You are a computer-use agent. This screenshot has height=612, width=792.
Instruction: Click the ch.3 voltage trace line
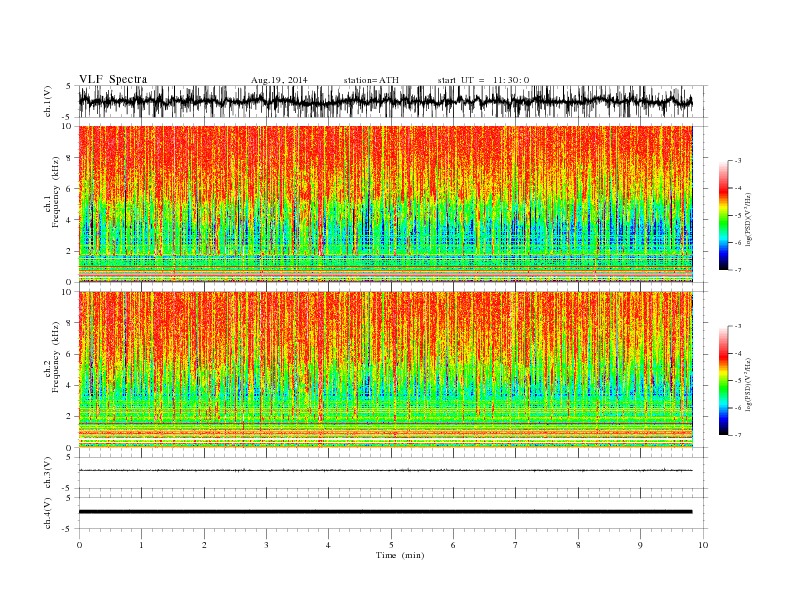pyautogui.click(x=385, y=471)
